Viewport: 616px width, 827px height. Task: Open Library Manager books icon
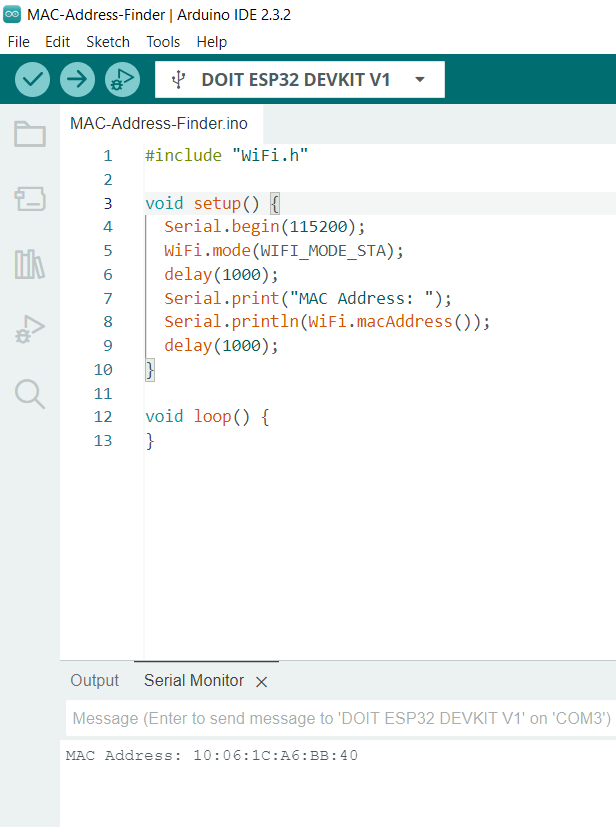[30, 264]
